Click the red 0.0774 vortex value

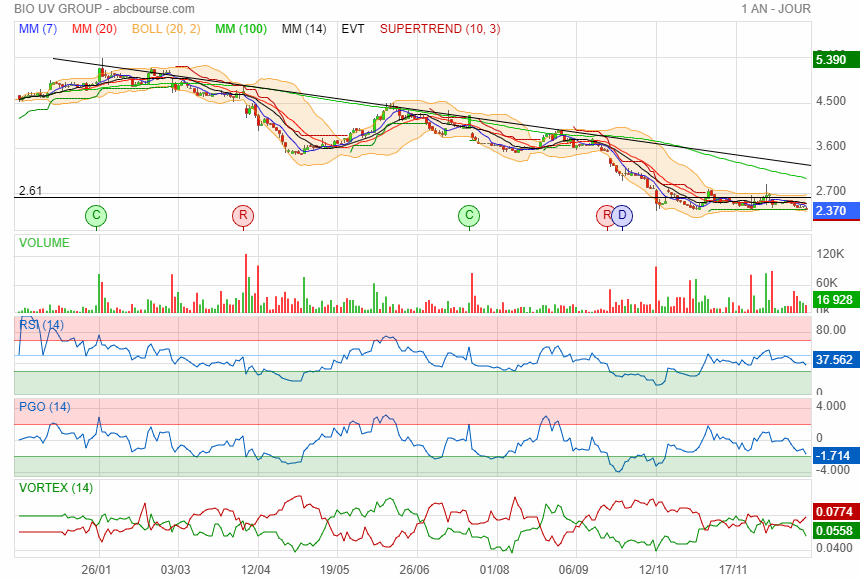(836, 511)
